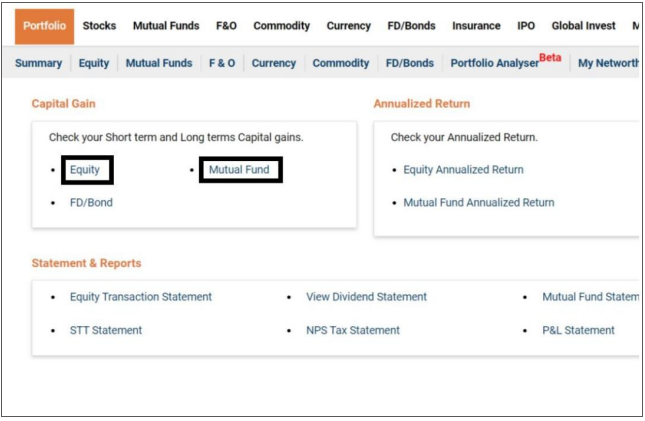Switch to the Summary sub-tab
Viewport: 645px width, 421px height.
[38, 63]
